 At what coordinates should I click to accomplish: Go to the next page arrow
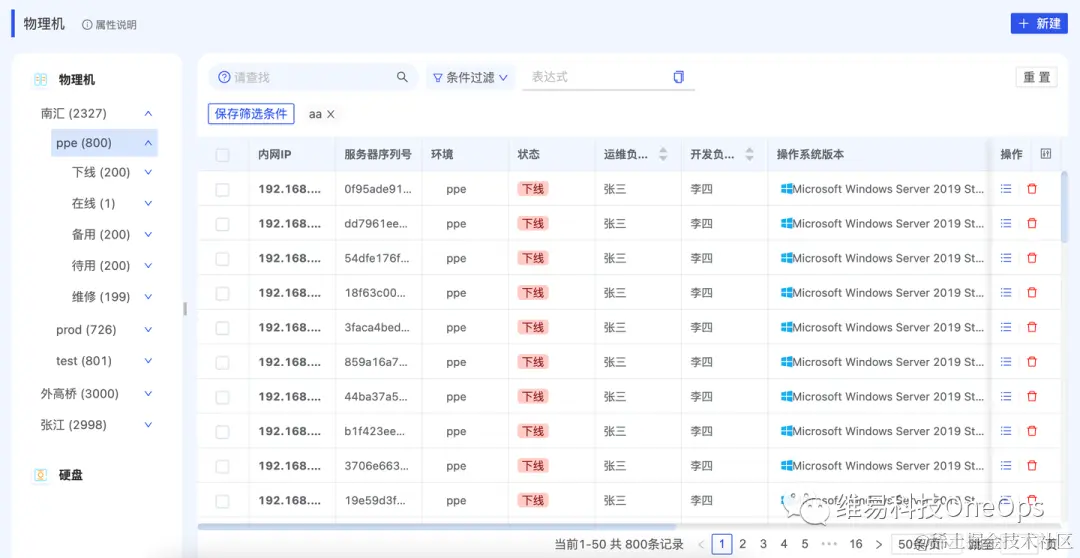point(878,544)
